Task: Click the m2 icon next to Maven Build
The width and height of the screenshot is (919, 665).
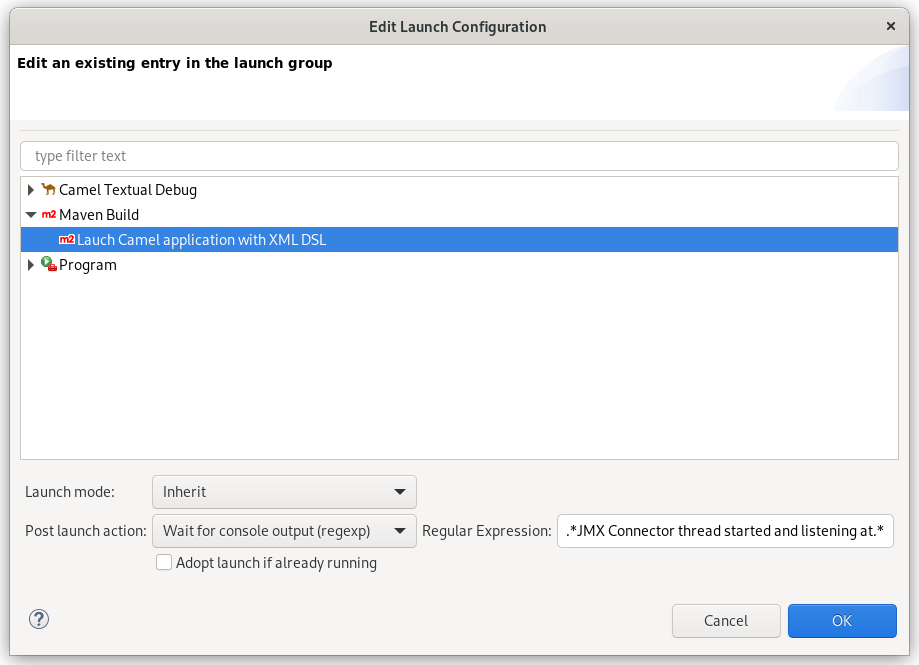Action: tap(51, 214)
